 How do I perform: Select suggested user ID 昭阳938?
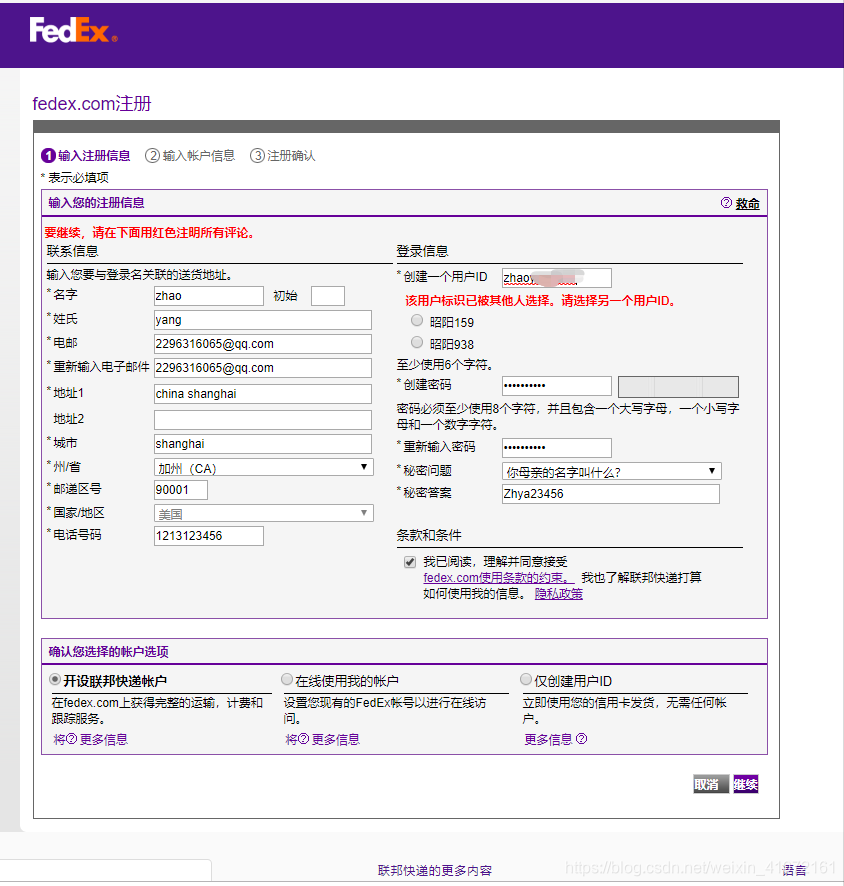click(x=417, y=342)
